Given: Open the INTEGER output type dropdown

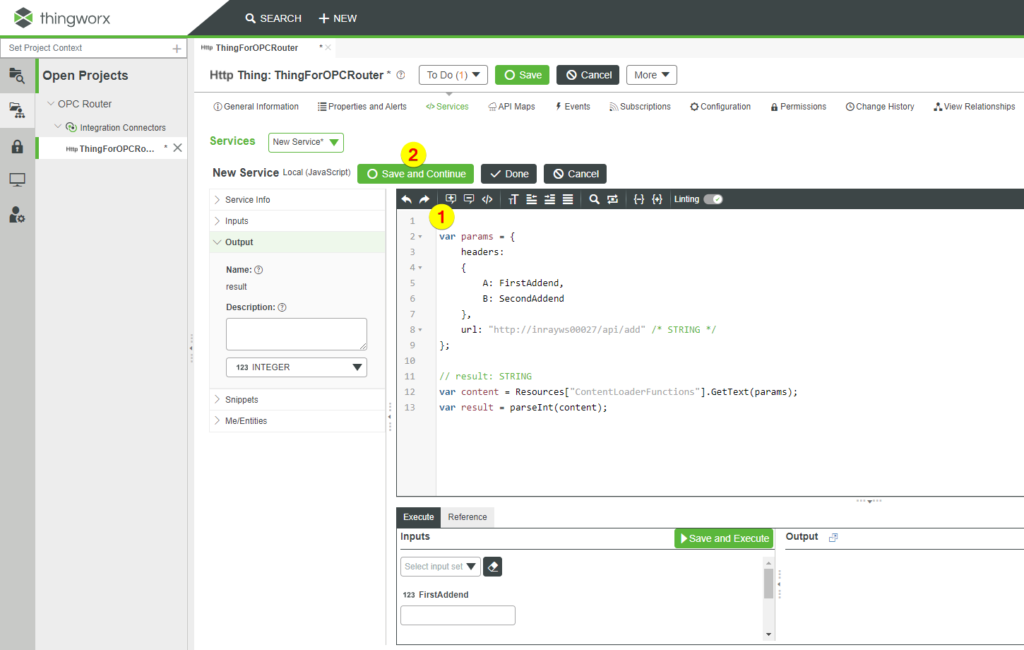Looking at the screenshot, I should coord(296,367).
